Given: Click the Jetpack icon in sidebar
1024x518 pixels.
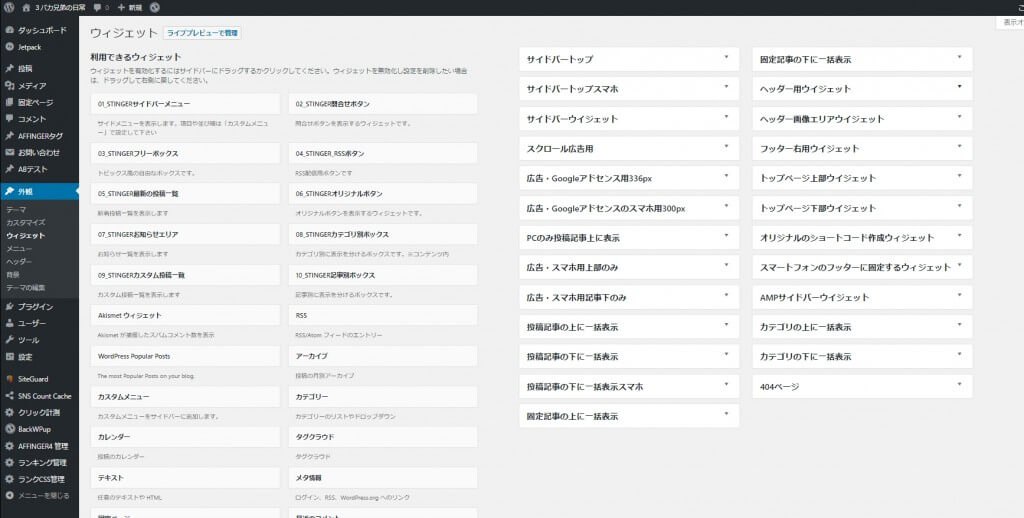Looking at the screenshot, I should click(9, 47).
